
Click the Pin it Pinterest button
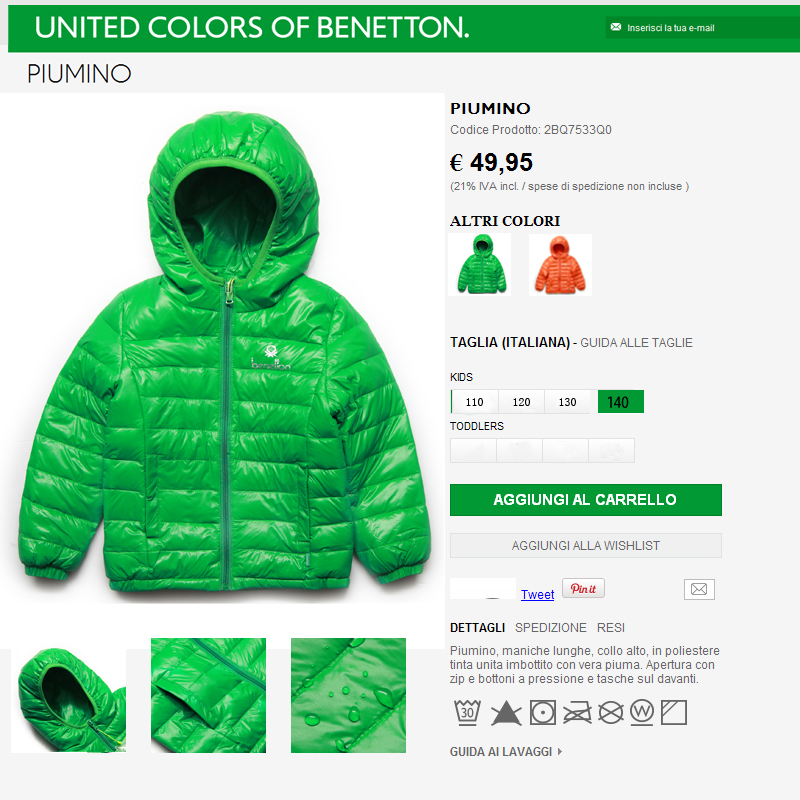click(583, 588)
